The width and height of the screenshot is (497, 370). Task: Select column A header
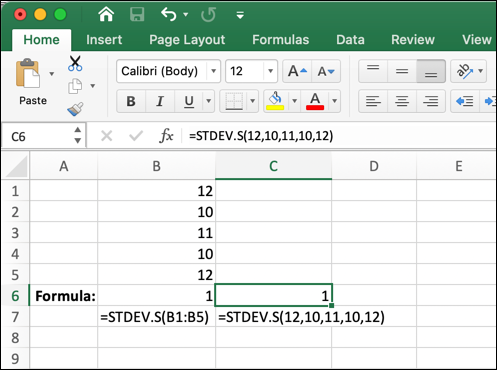(x=64, y=166)
